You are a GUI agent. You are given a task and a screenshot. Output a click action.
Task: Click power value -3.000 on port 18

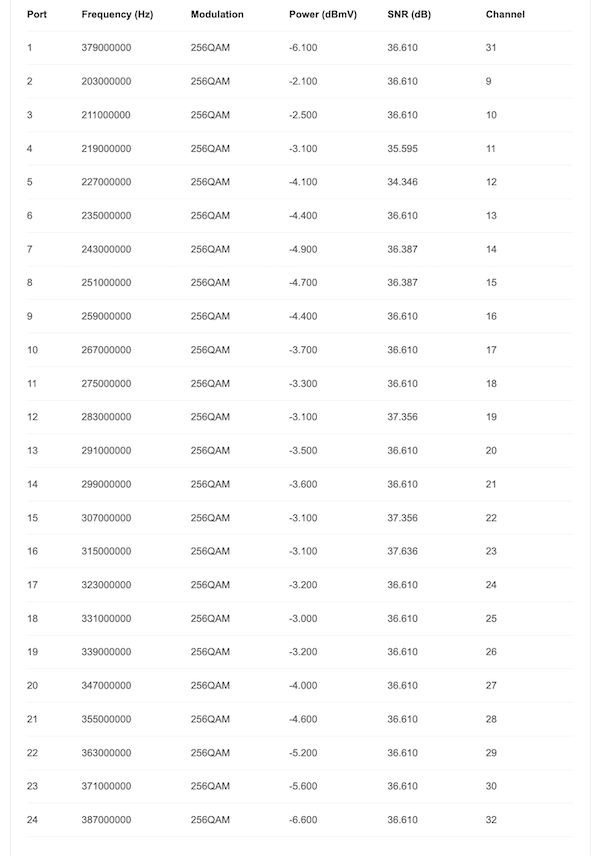coord(303,618)
